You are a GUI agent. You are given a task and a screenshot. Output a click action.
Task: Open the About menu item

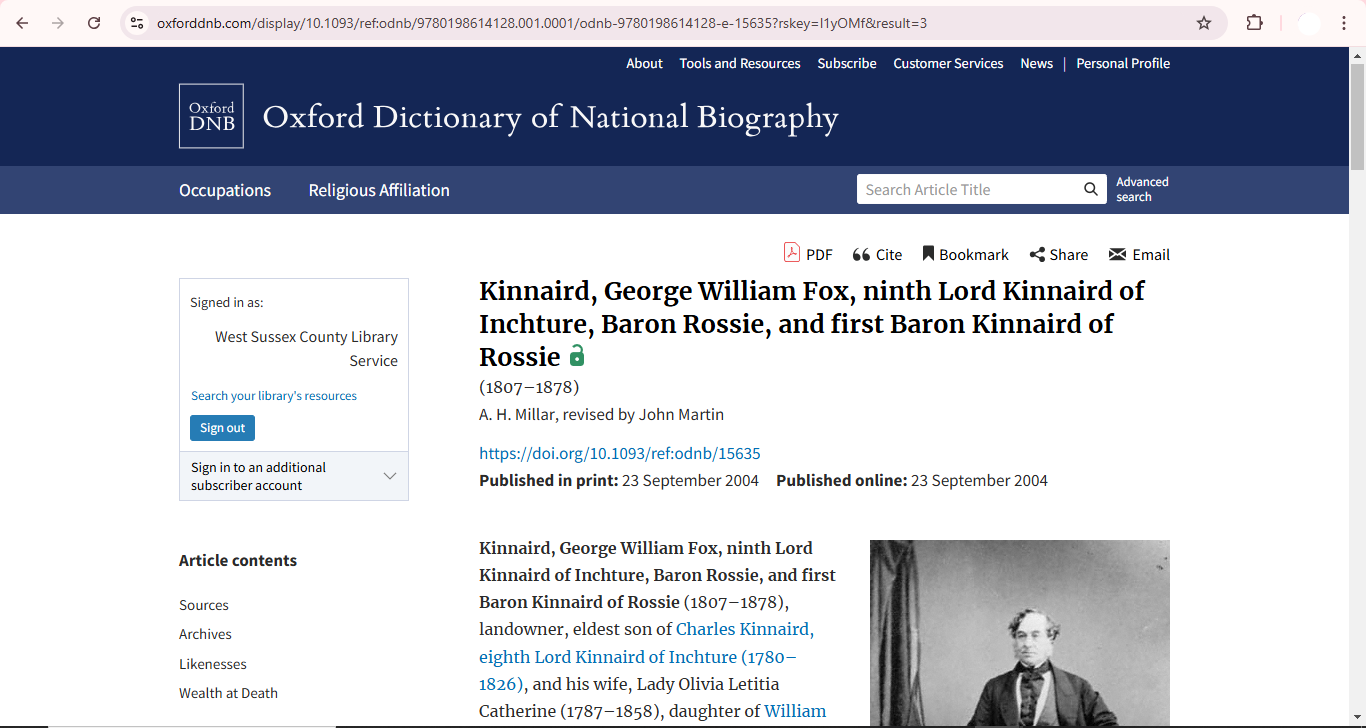[x=644, y=63]
